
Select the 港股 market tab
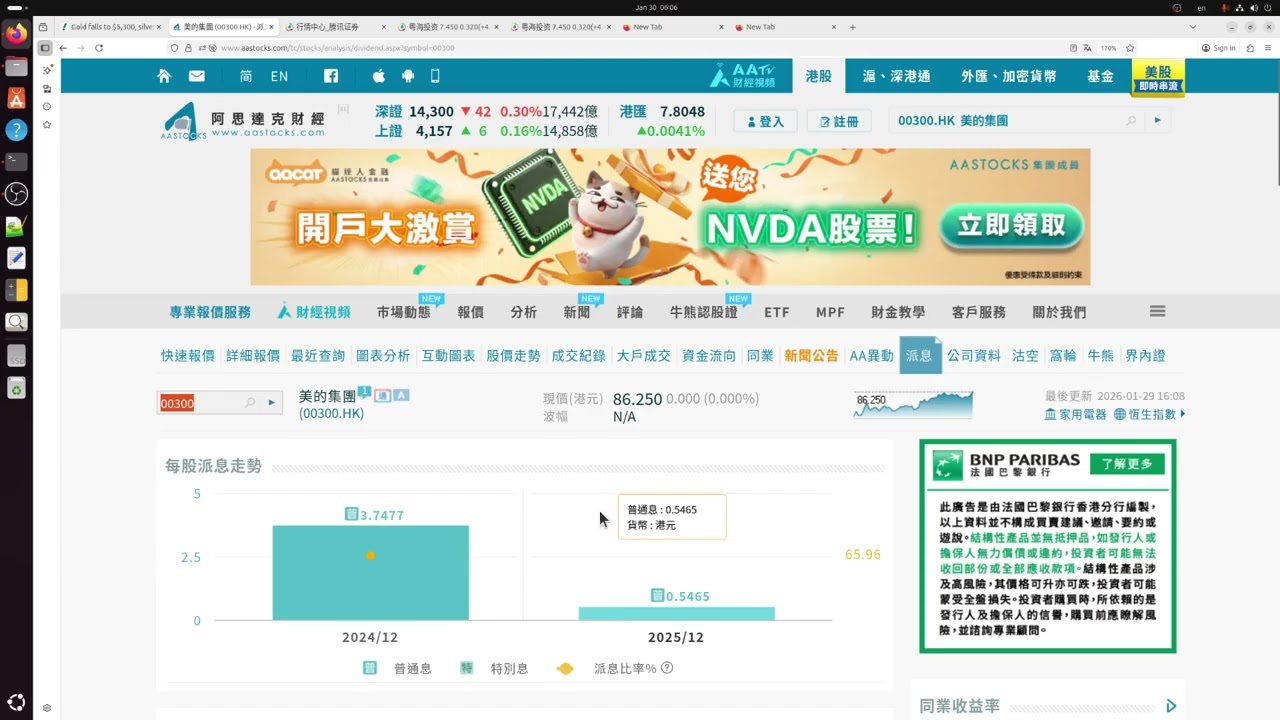click(x=819, y=76)
